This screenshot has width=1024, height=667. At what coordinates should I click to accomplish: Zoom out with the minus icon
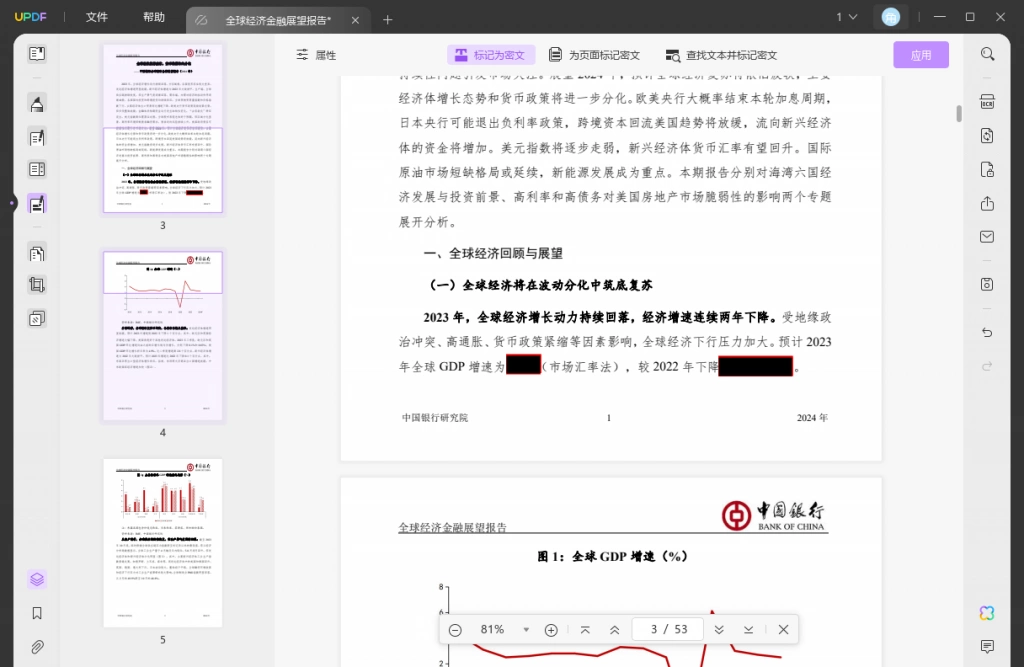click(455, 630)
